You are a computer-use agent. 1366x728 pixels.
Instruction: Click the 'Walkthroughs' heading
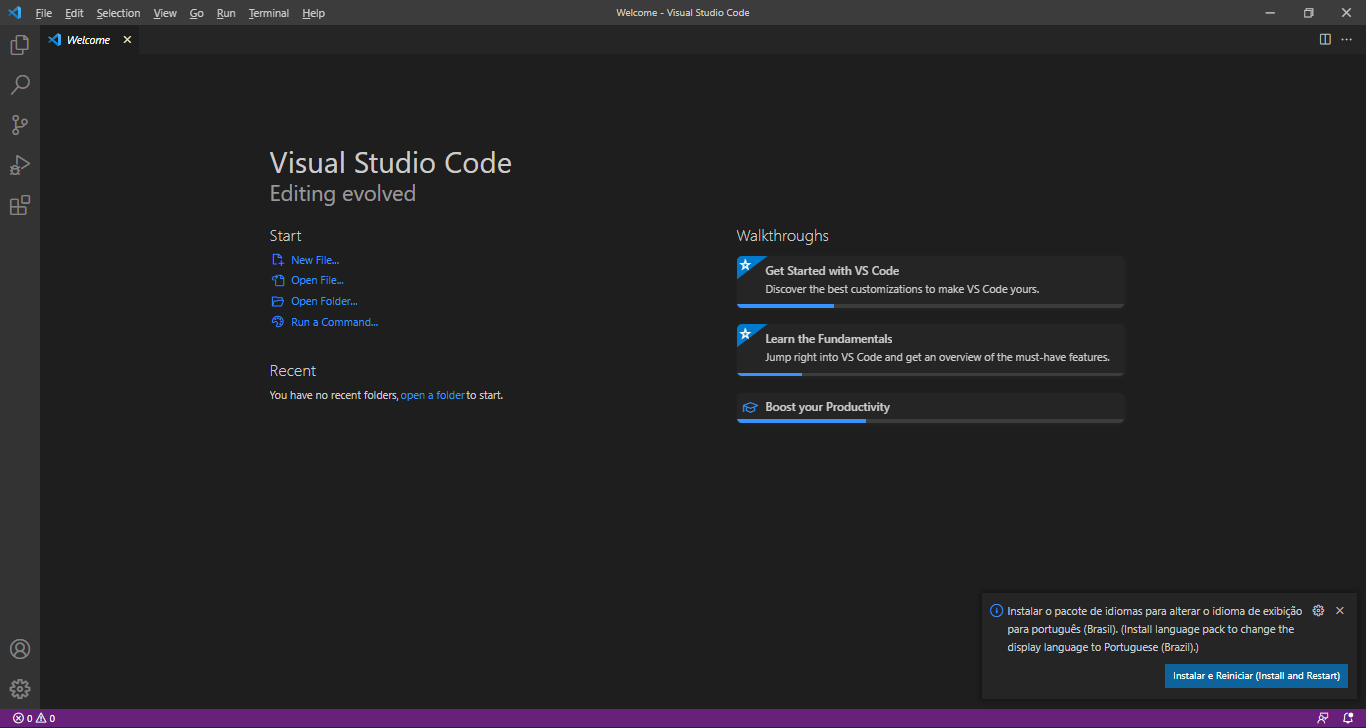coord(783,236)
